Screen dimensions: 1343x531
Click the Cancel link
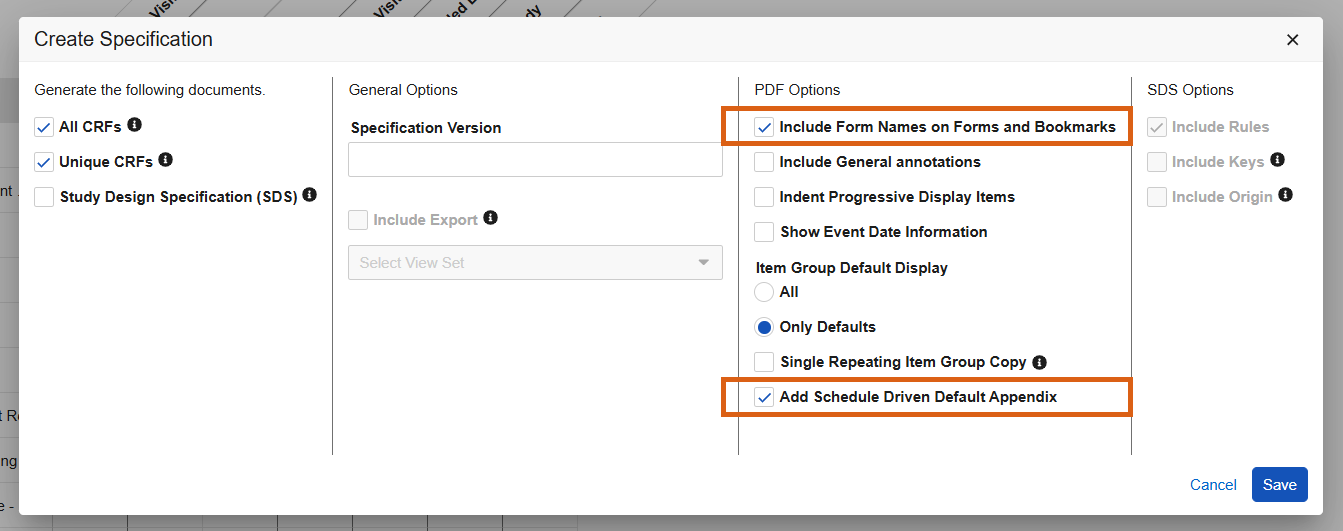coord(1213,485)
